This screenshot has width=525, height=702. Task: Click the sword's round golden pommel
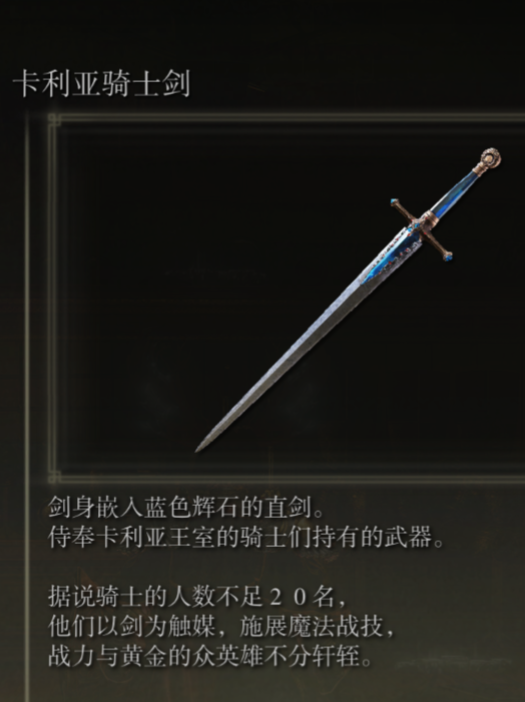pos(490,159)
